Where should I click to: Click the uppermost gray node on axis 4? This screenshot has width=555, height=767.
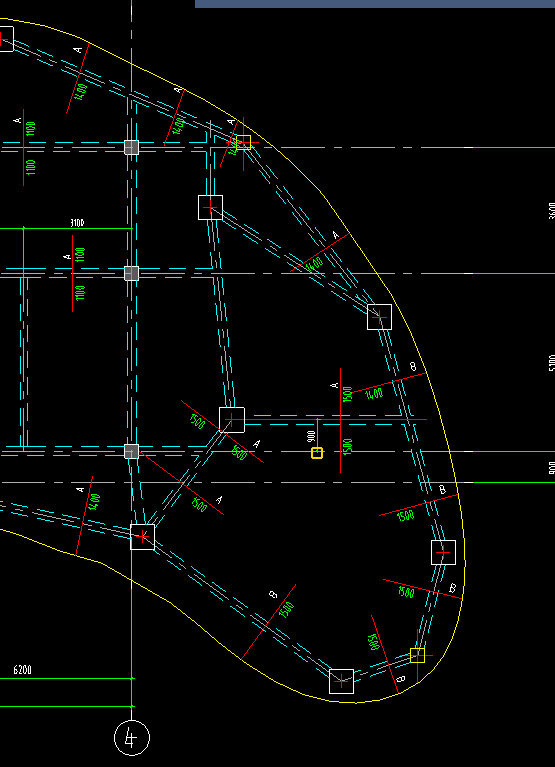(x=131, y=147)
